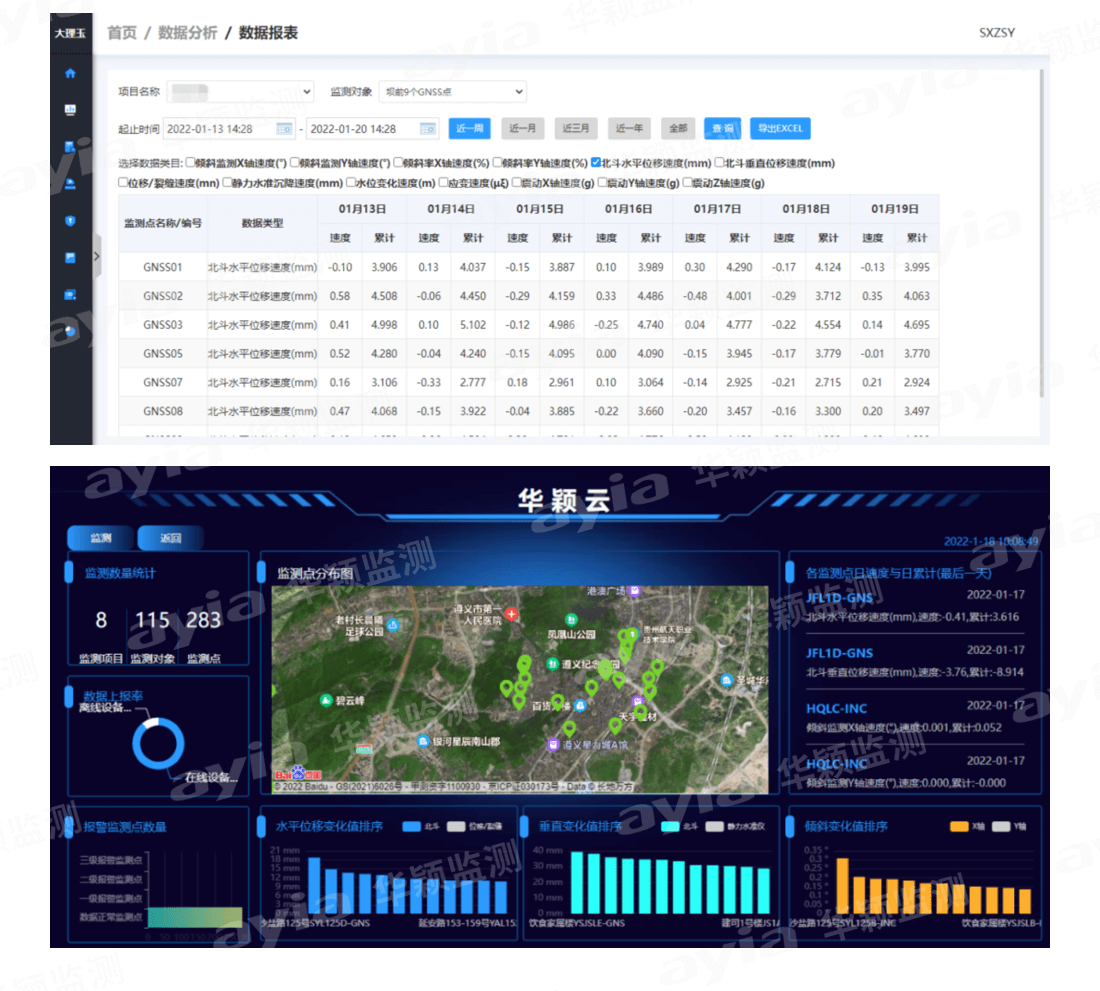This screenshot has height=991, width=1100.
Task: Enable 北斗垂直位移速度(mm) checkbox
Action: (x=719, y=163)
